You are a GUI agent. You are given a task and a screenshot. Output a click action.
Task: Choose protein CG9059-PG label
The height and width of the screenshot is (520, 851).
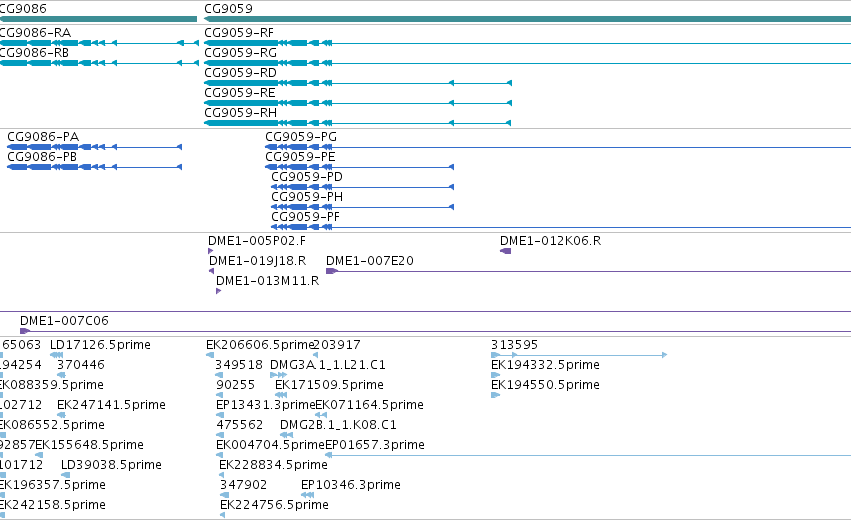pos(301,137)
